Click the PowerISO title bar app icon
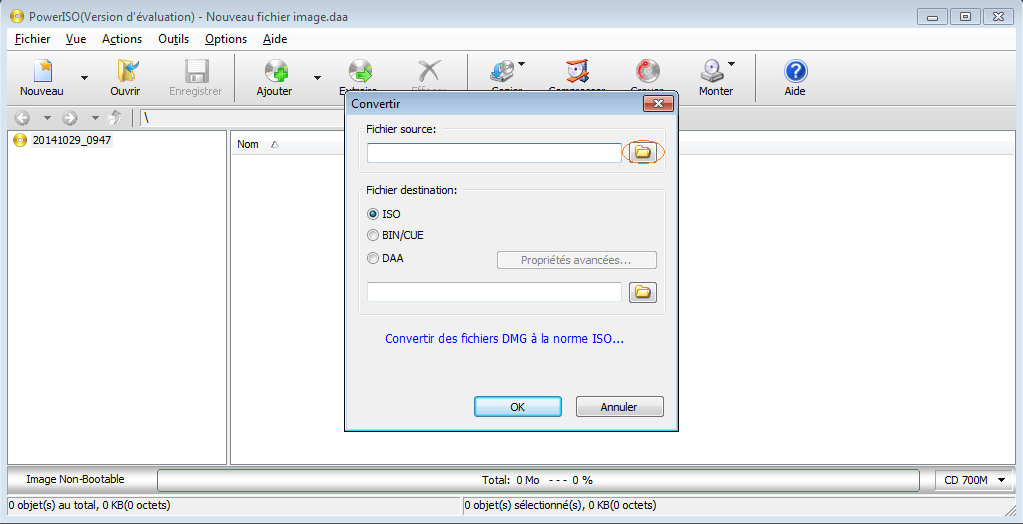Image resolution: width=1023 pixels, height=524 pixels. (x=18, y=17)
